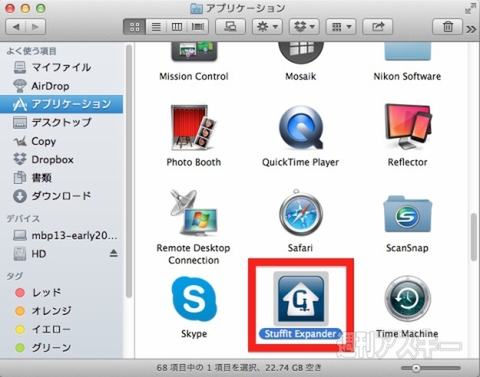Toggle full screen with corner arrows

[470, 8]
